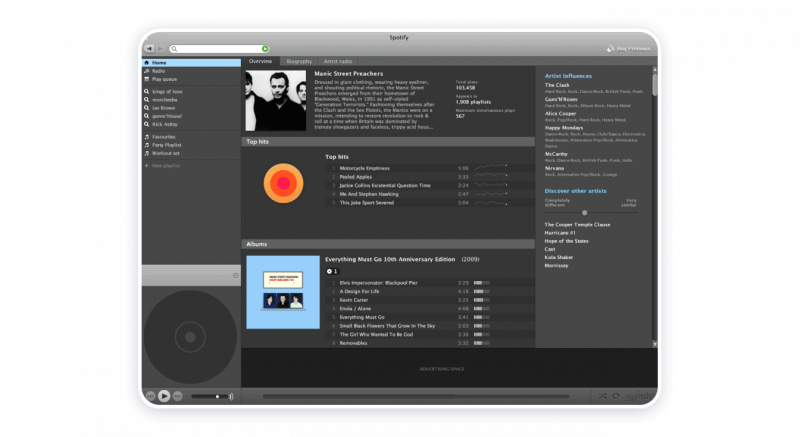Click magnifier icon beside Rick Astley
800x437 pixels.
(147, 124)
